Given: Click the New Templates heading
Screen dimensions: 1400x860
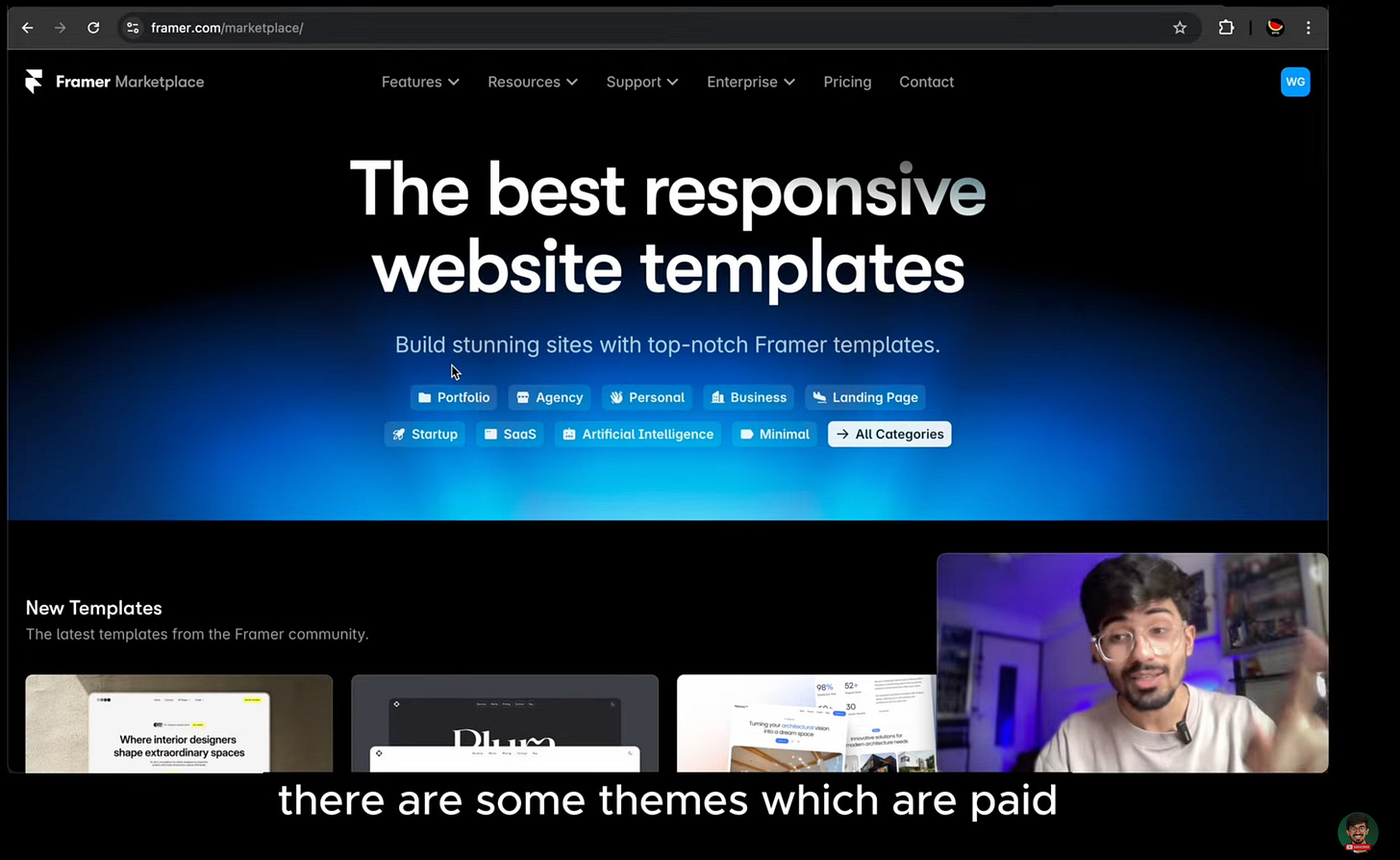Looking at the screenshot, I should (x=94, y=608).
